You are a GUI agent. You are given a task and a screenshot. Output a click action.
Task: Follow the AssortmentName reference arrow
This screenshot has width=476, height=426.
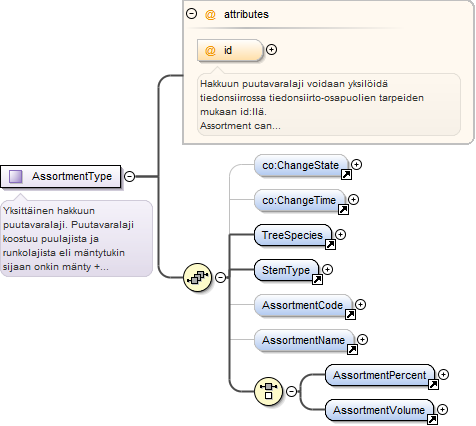352,349
